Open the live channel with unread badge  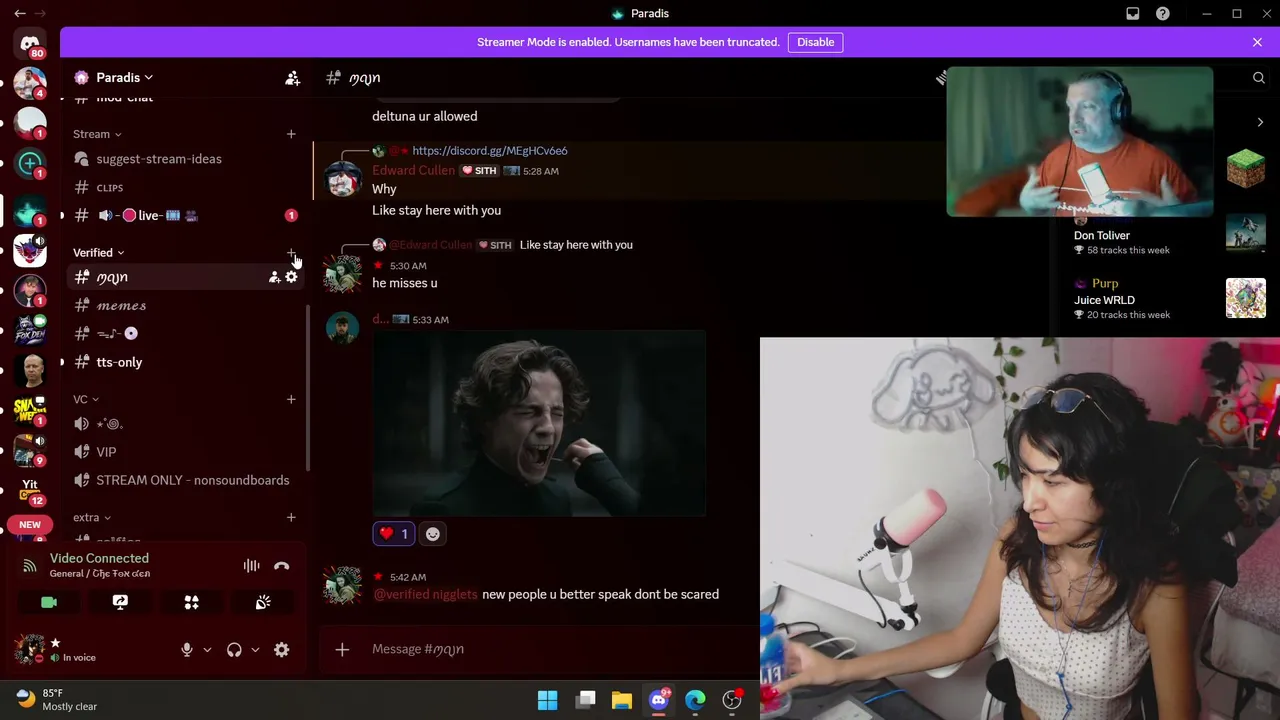[x=185, y=215]
